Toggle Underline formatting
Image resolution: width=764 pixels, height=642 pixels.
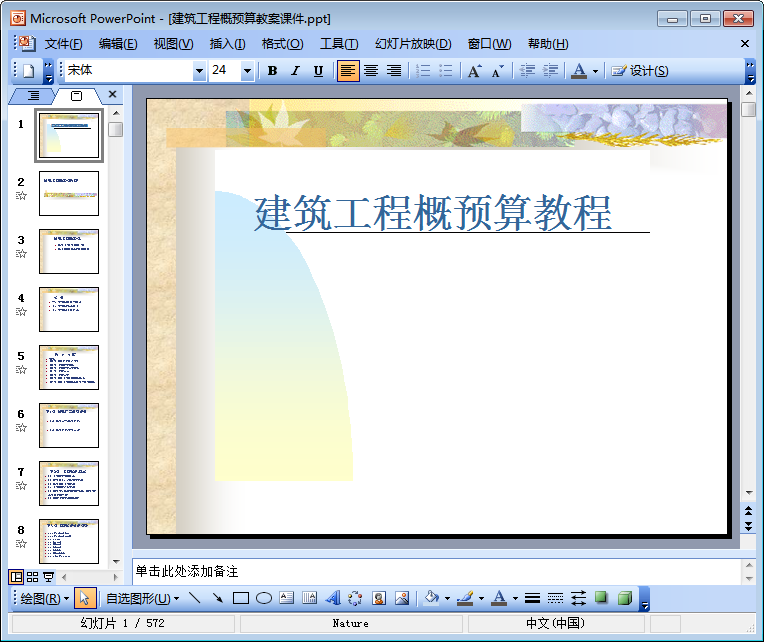pyautogui.click(x=318, y=71)
